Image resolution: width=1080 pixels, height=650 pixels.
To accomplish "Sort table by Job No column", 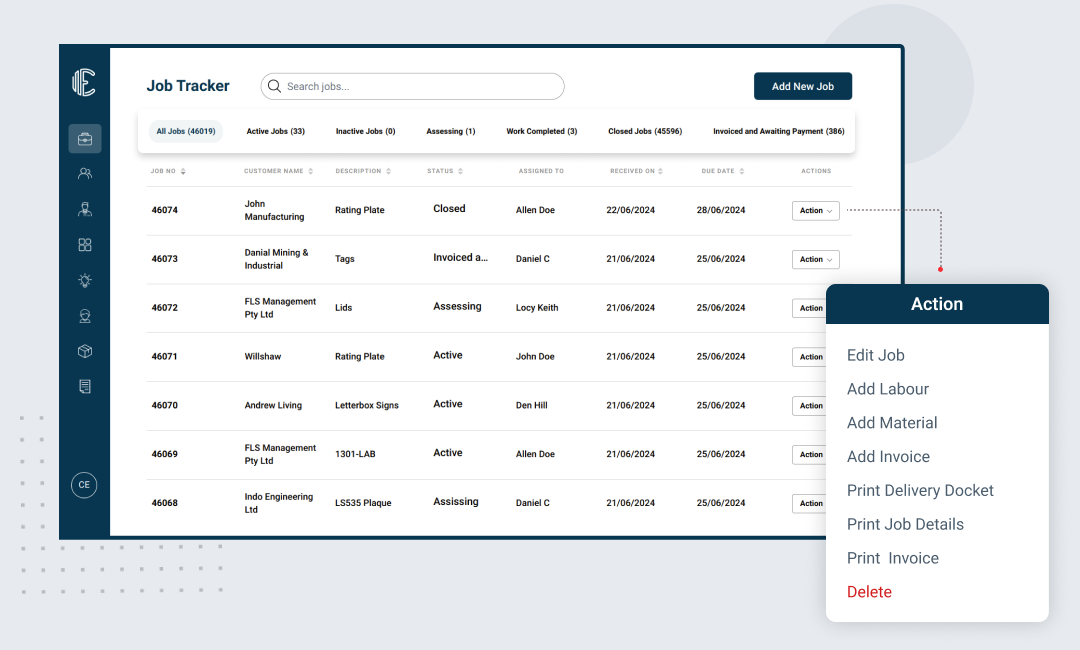I will [168, 171].
